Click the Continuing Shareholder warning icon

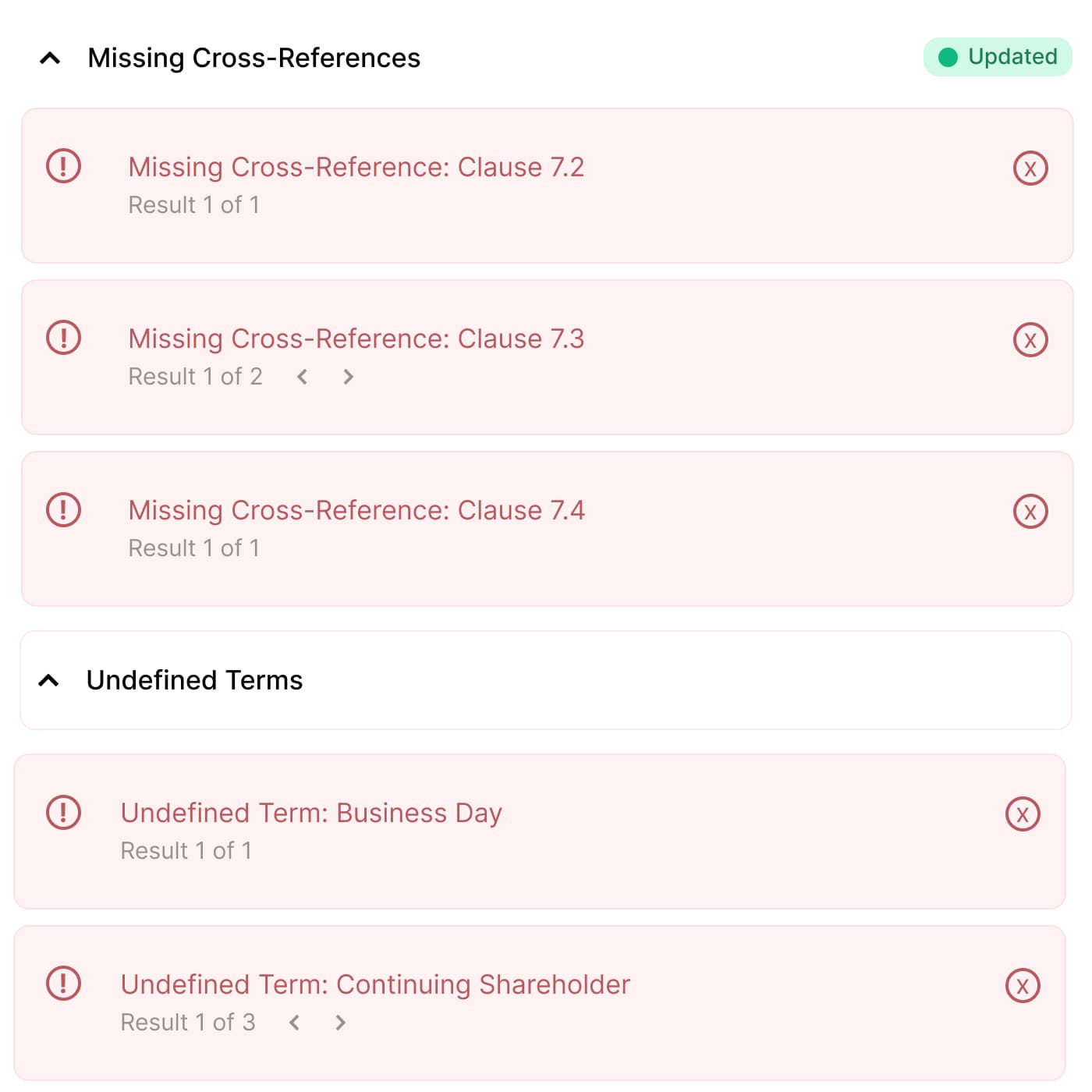click(64, 984)
